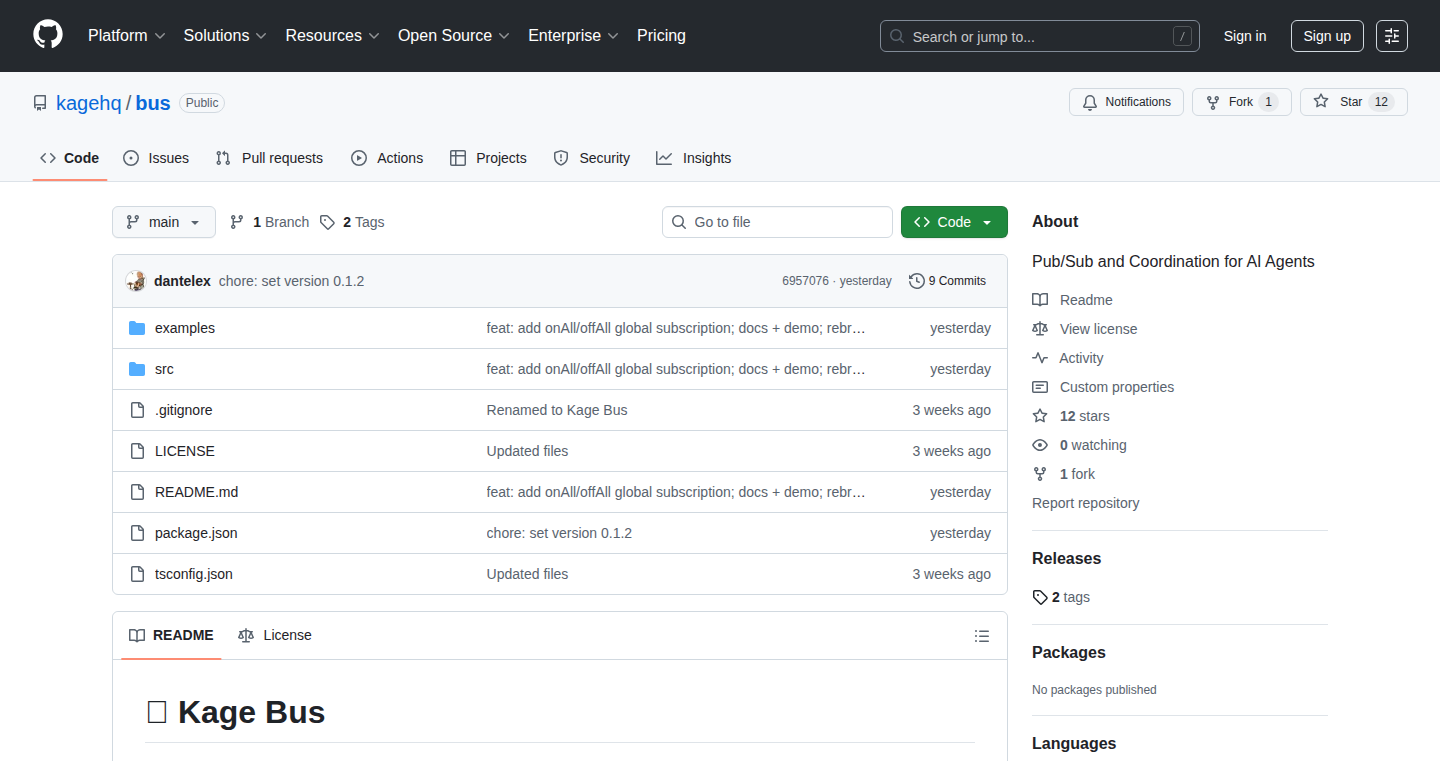Click the scales icon beside View license

(1040, 329)
